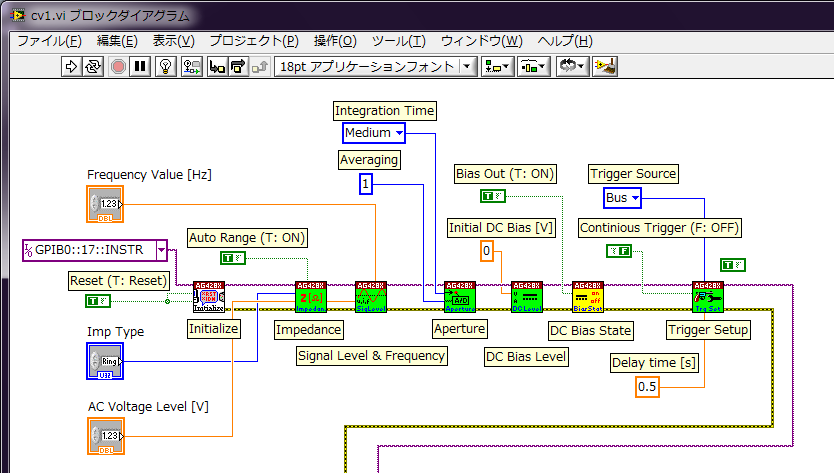Image resolution: width=834 pixels, height=473 pixels.
Task: Click the Averaging numeric constant 1
Action: [x=365, y=184]
